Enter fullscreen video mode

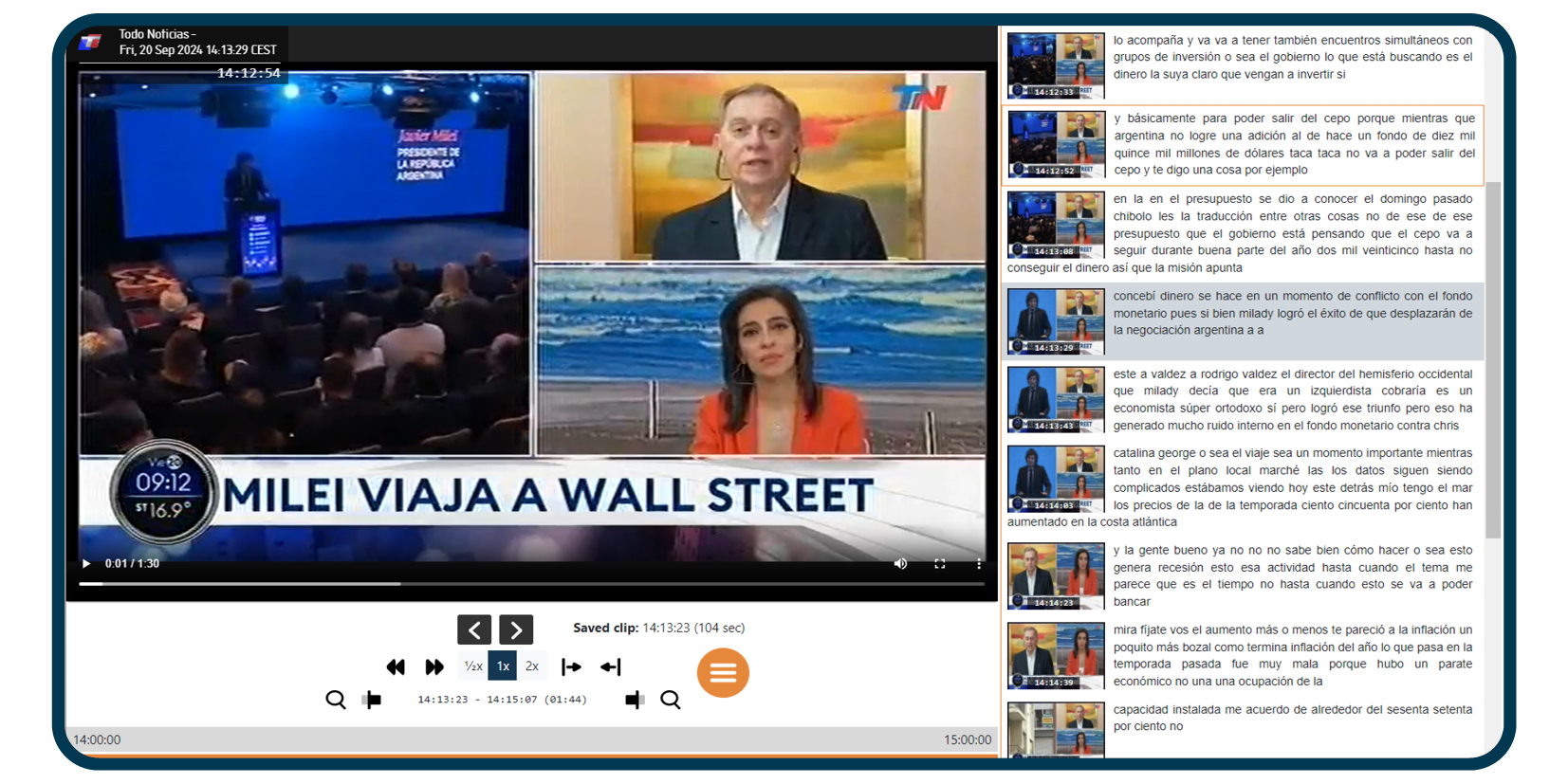pos(939,564)
